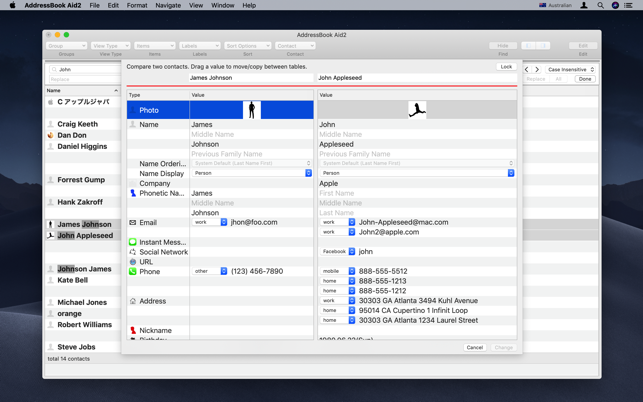This screenshot has height=402, width=643.
Task: Click the Phonetic Name blue icon
Action: click(x=133, y=193)
